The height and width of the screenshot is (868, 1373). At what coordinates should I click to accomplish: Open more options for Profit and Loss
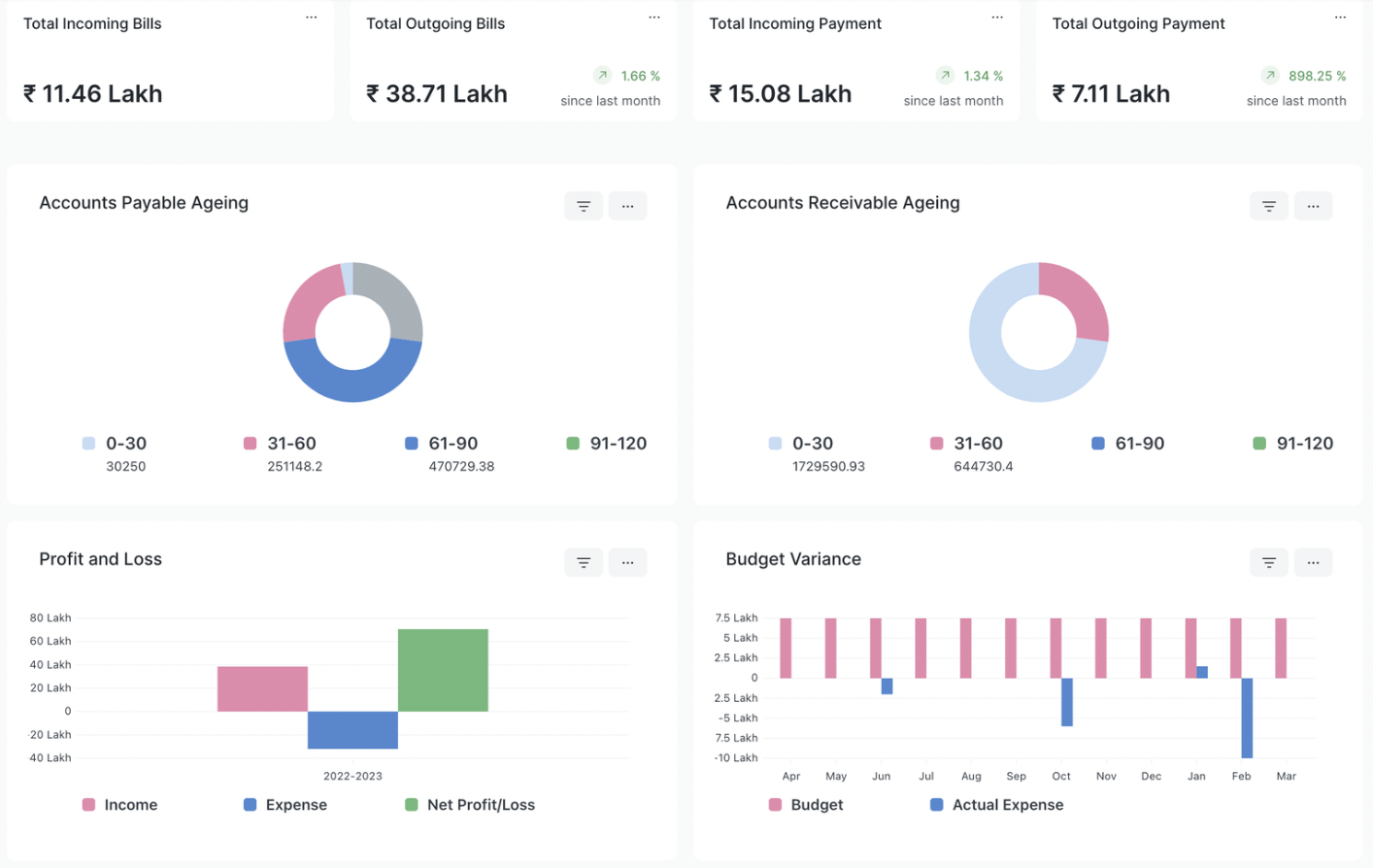(x=627, y=562)
